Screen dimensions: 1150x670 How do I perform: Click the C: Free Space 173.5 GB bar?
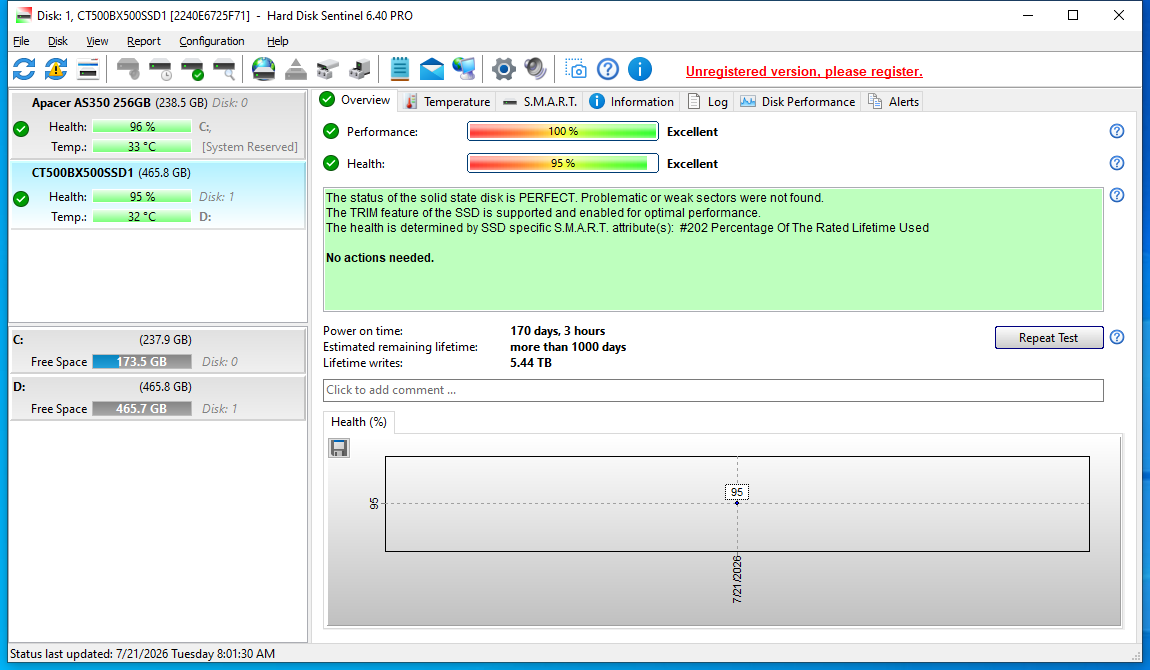click(142, 362)
